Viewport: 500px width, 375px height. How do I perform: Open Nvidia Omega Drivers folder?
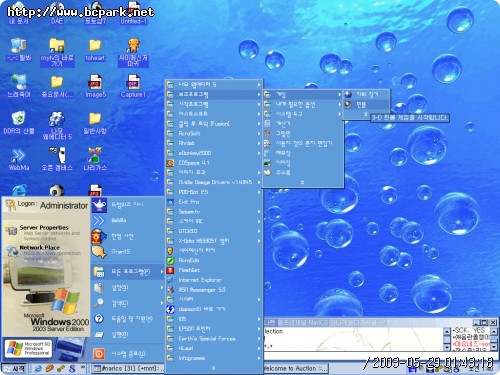pos(213,182)
